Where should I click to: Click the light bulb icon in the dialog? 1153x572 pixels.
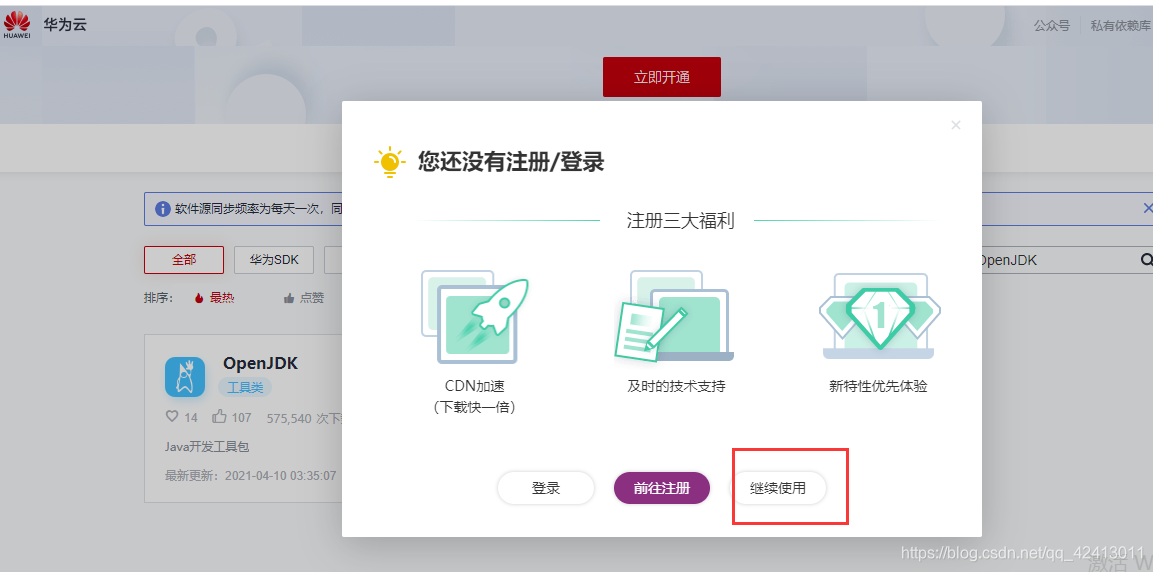390,162
